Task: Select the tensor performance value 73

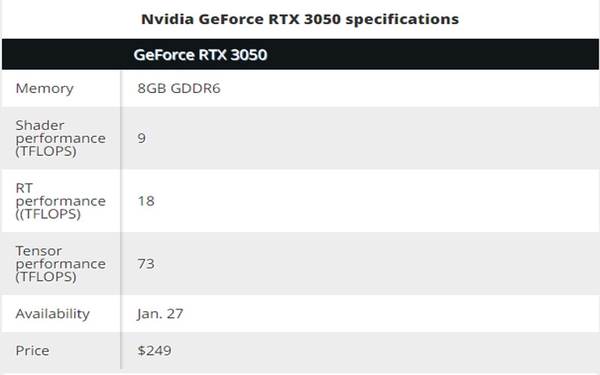Action: 146,264
